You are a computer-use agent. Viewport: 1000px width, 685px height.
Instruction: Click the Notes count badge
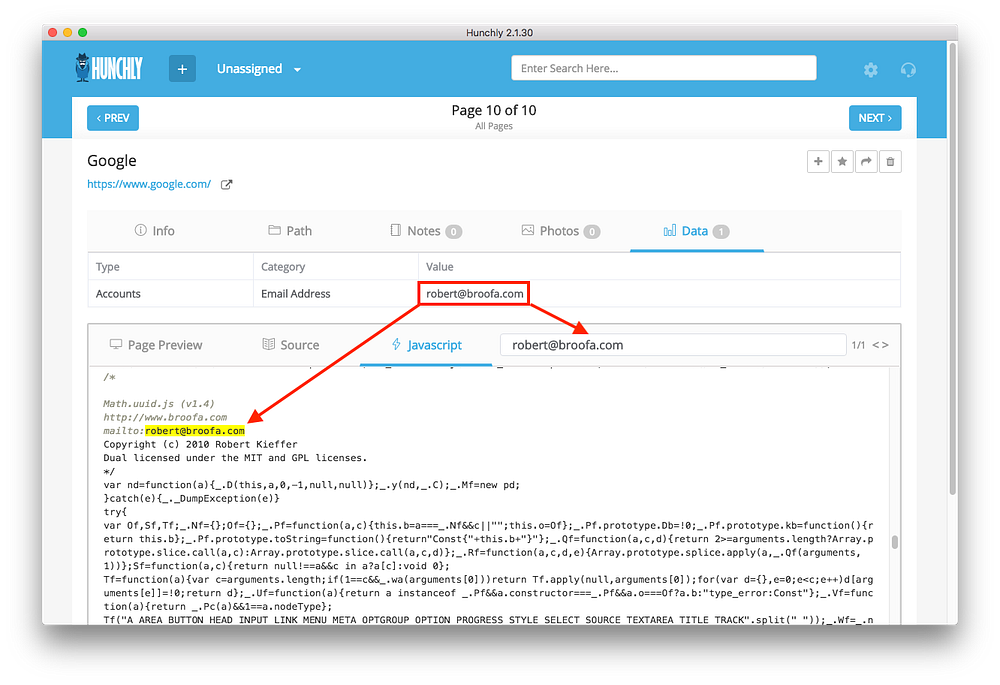click(x=453, y=232)
